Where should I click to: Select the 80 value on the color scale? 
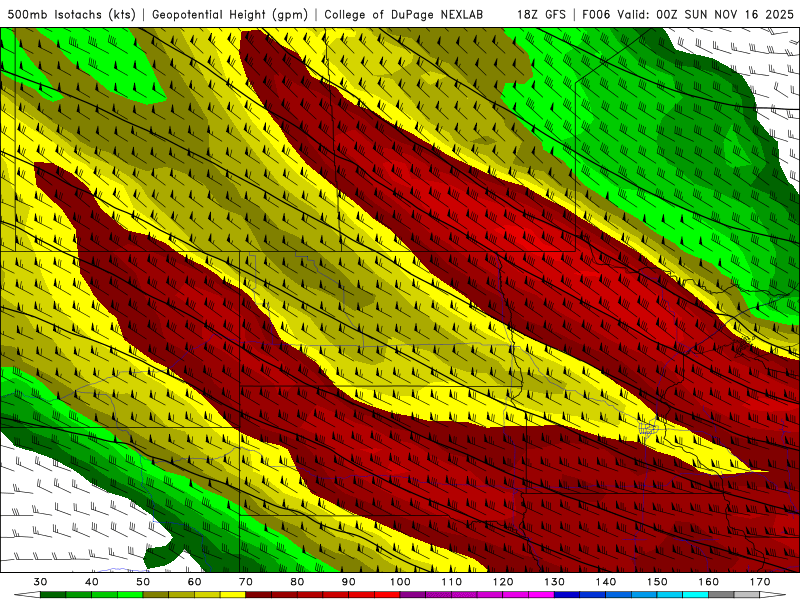click(x=297, y=582)
